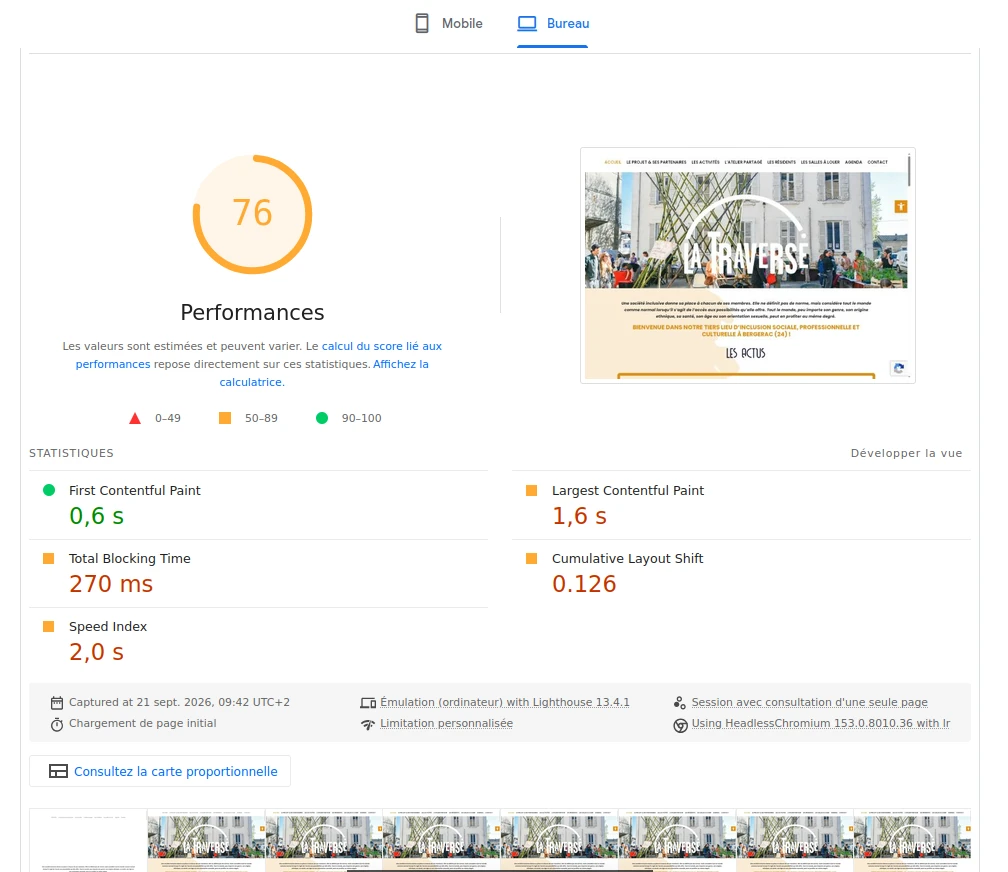Viewport: 1008px width, 872px height.
Task: Click the green circle 90–100 legend icon
Action: coord(322,418)
